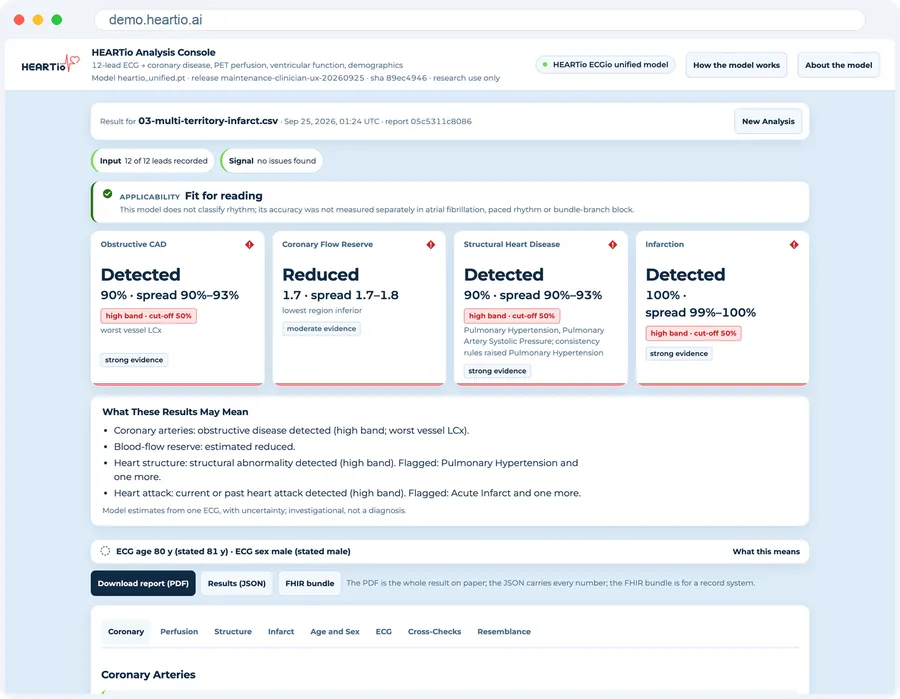Switch to the Structure tab

tap(233, 631)
